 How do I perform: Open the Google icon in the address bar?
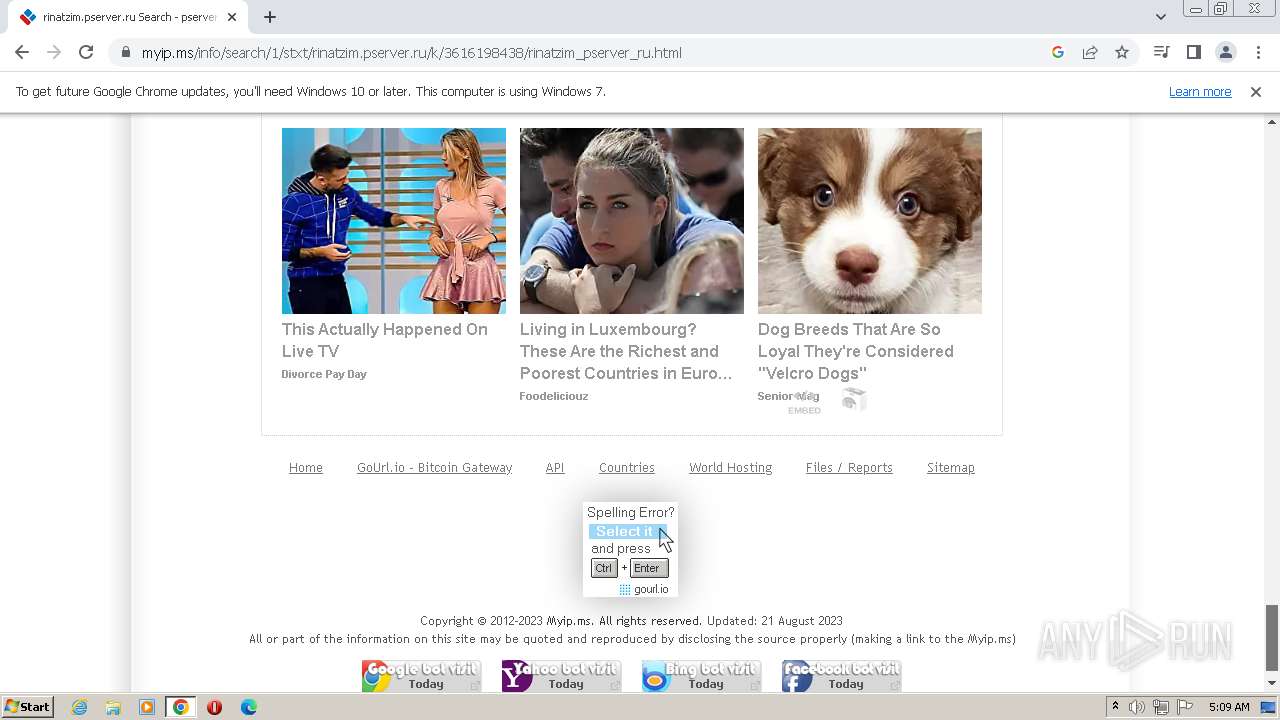[x=1058, y=53]
